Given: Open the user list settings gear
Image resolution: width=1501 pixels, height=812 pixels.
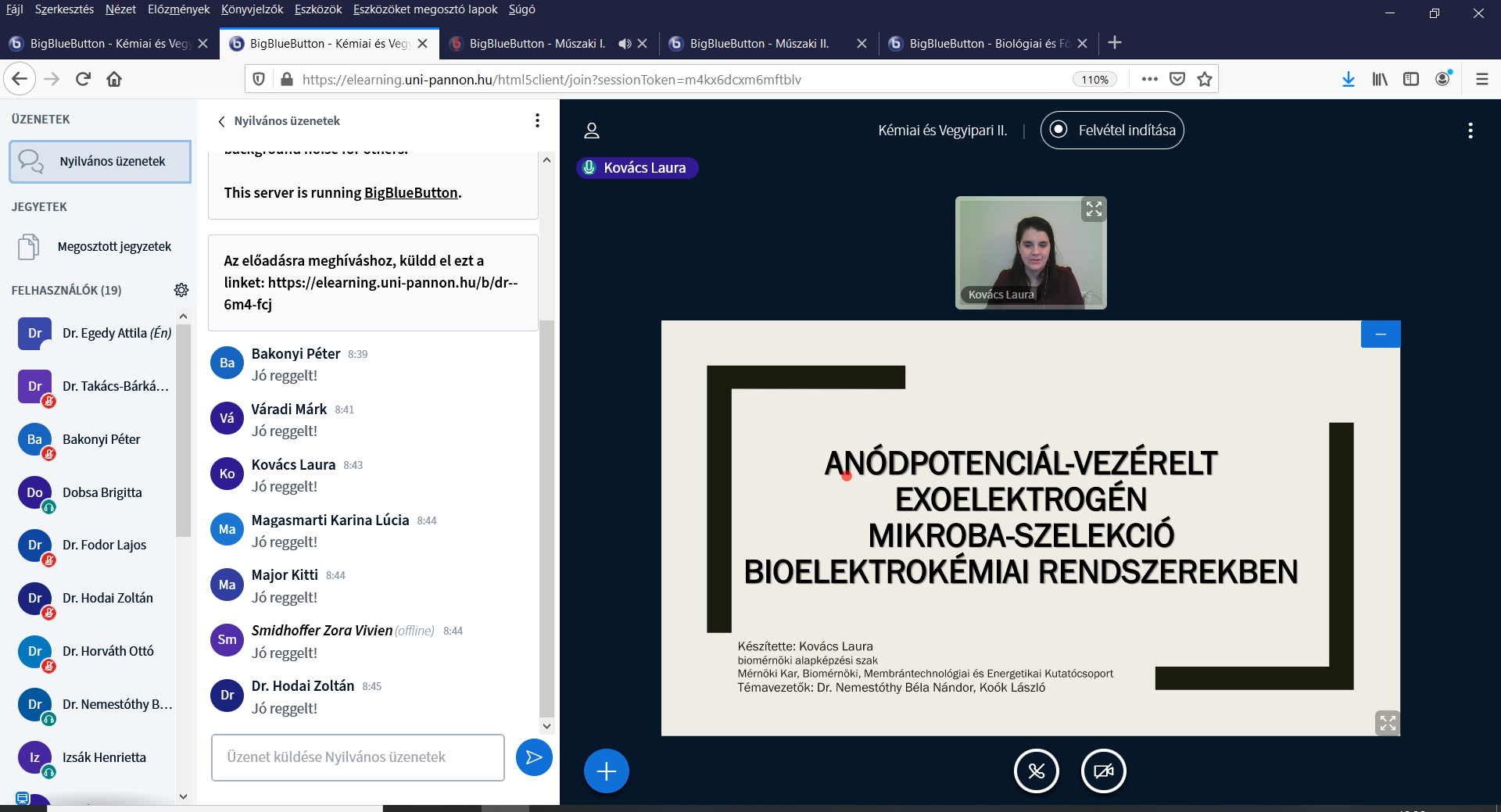Looking at the screenshot, I should pos(181,290).
